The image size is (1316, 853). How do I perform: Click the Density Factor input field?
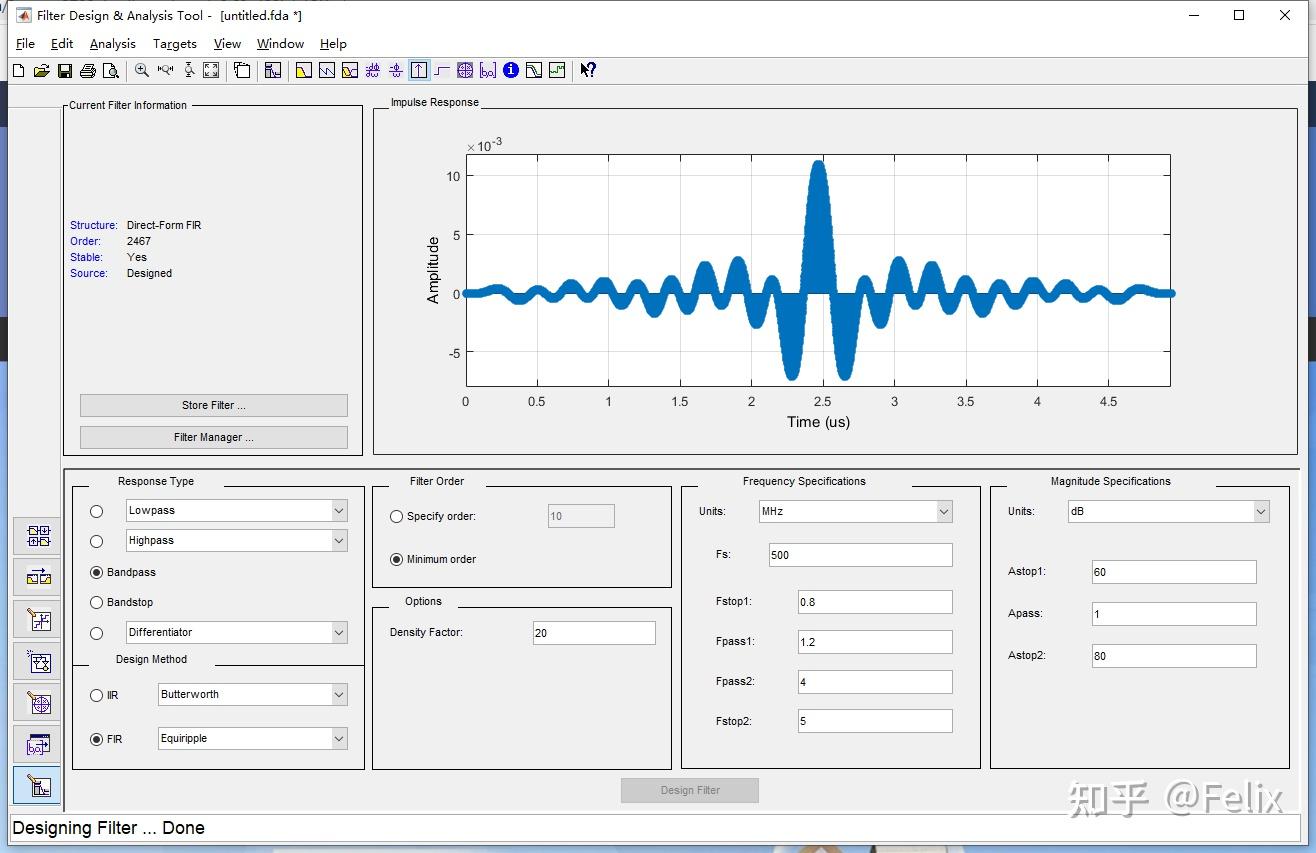[594, 633]
